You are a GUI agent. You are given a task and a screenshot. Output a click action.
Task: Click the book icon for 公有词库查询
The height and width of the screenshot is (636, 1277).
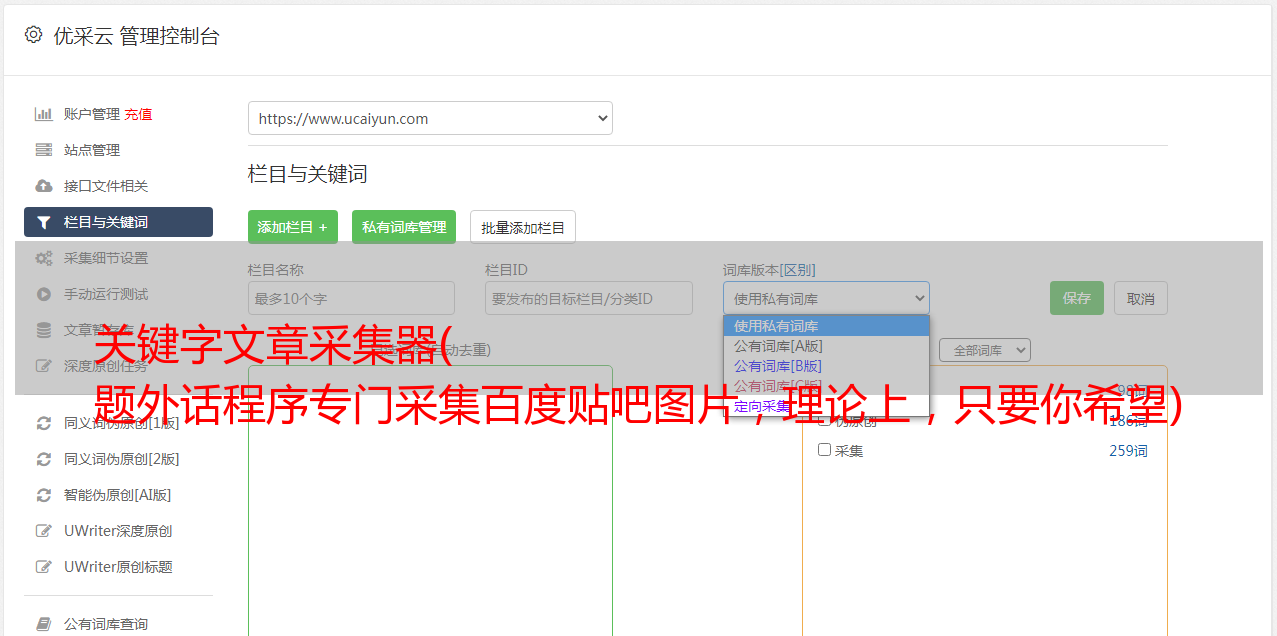point(43,624)
